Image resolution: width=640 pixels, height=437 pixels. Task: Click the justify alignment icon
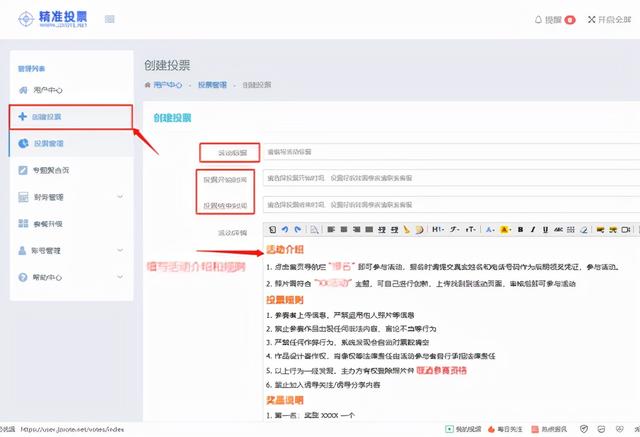[x=369, y=230]
